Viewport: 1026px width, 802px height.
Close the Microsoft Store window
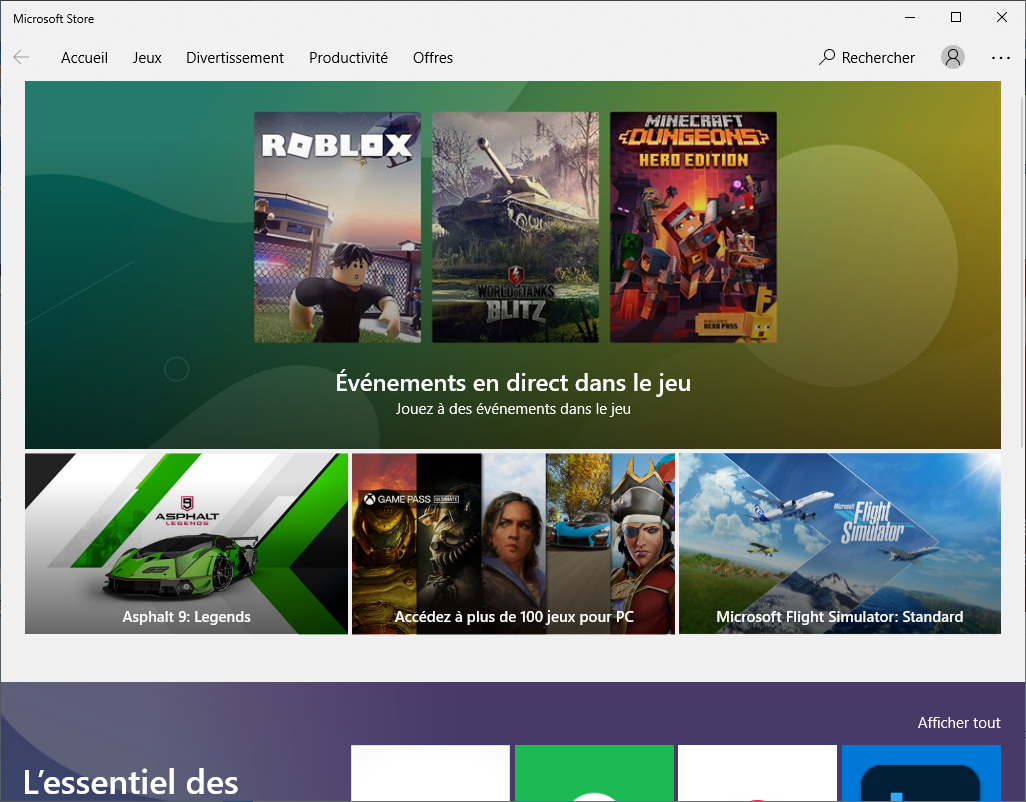(1002, 18)
